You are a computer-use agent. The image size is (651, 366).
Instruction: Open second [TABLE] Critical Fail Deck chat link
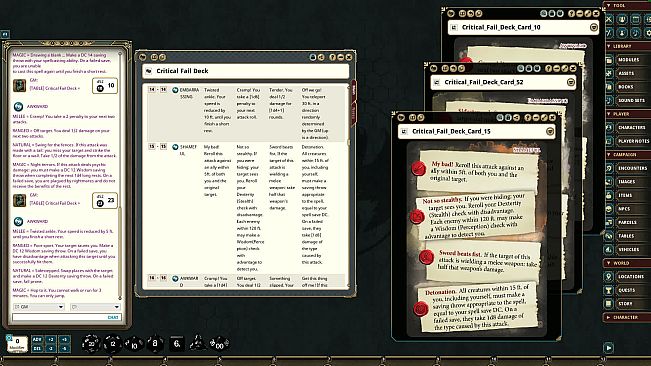[55, 203]
